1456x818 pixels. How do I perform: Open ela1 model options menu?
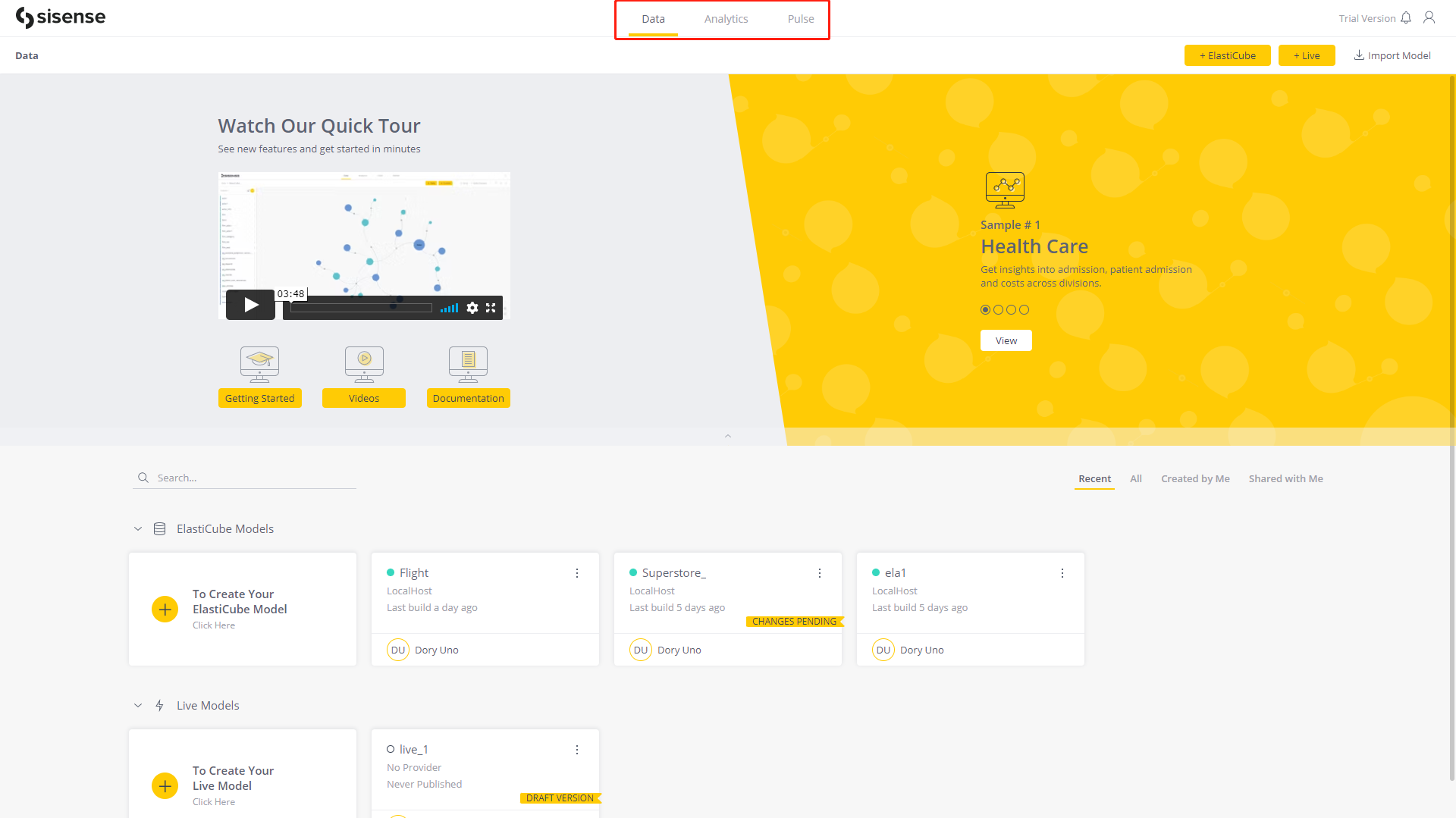(x=1062, y=573)
